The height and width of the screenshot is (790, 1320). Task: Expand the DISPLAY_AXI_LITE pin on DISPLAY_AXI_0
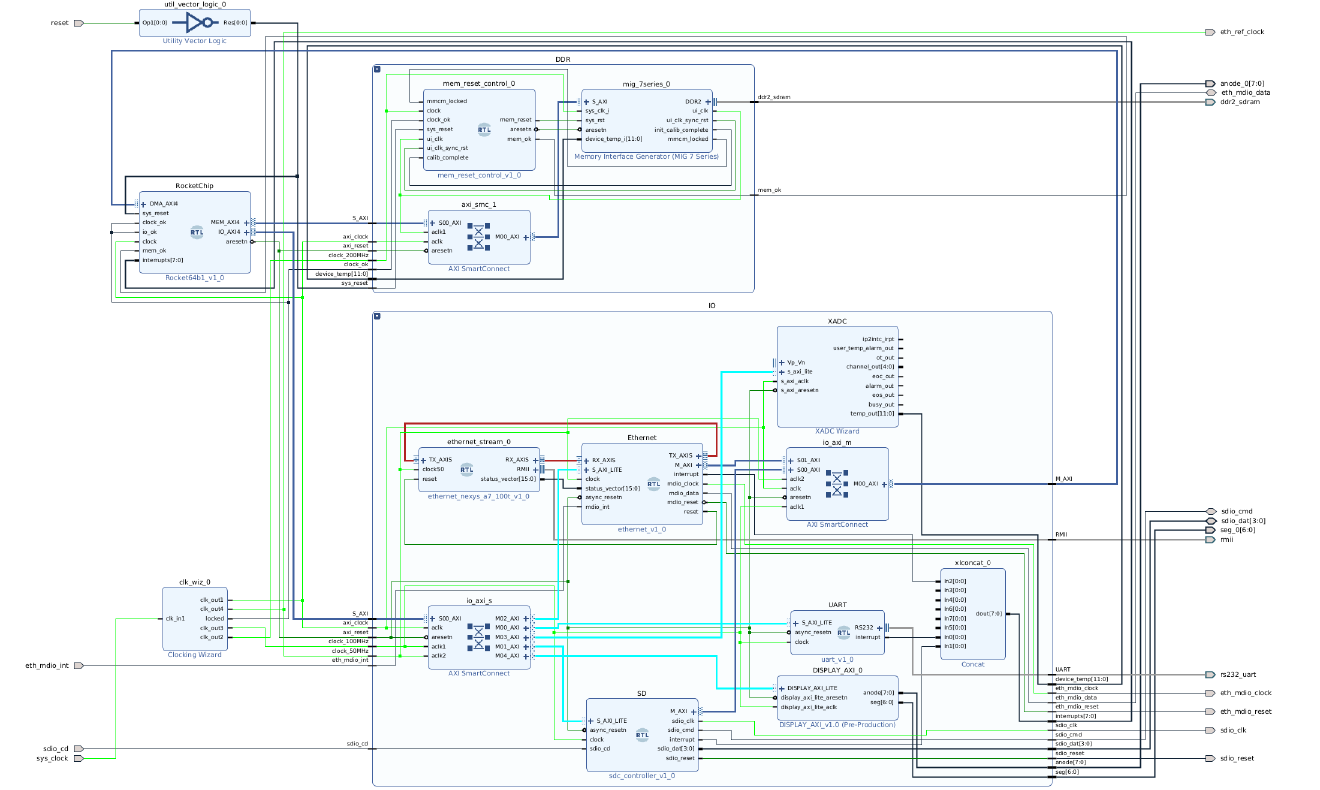pyautogui.click(x=781, y=688)
